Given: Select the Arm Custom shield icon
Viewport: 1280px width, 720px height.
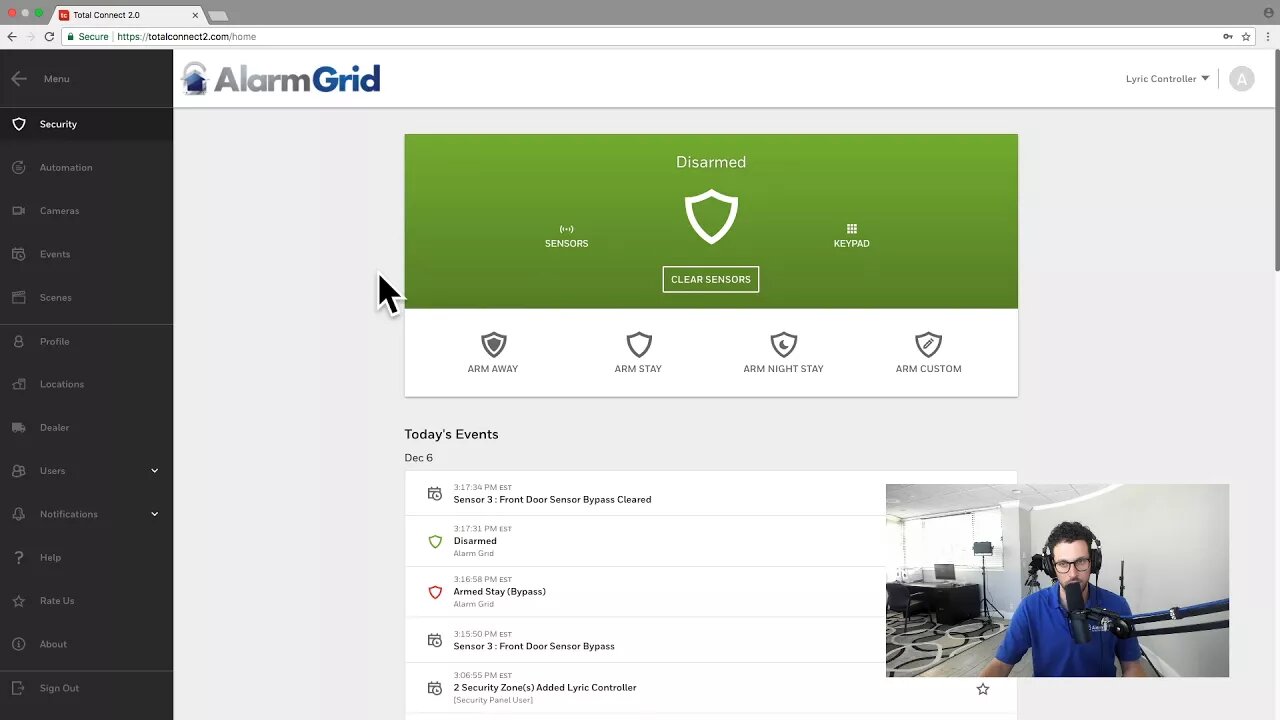Looking at the screenshot, I should [928, 345].
